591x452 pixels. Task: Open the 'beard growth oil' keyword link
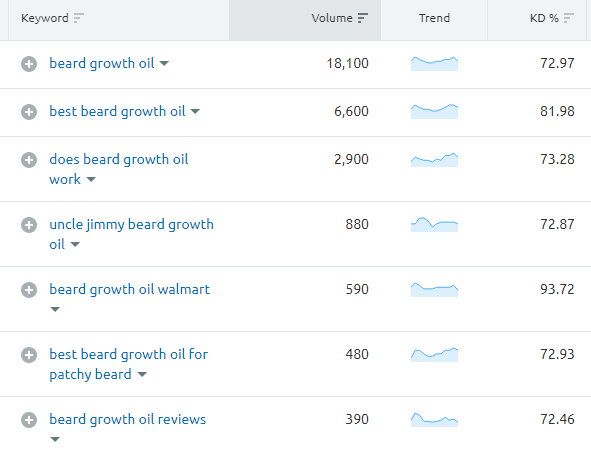tap(102, 63)
